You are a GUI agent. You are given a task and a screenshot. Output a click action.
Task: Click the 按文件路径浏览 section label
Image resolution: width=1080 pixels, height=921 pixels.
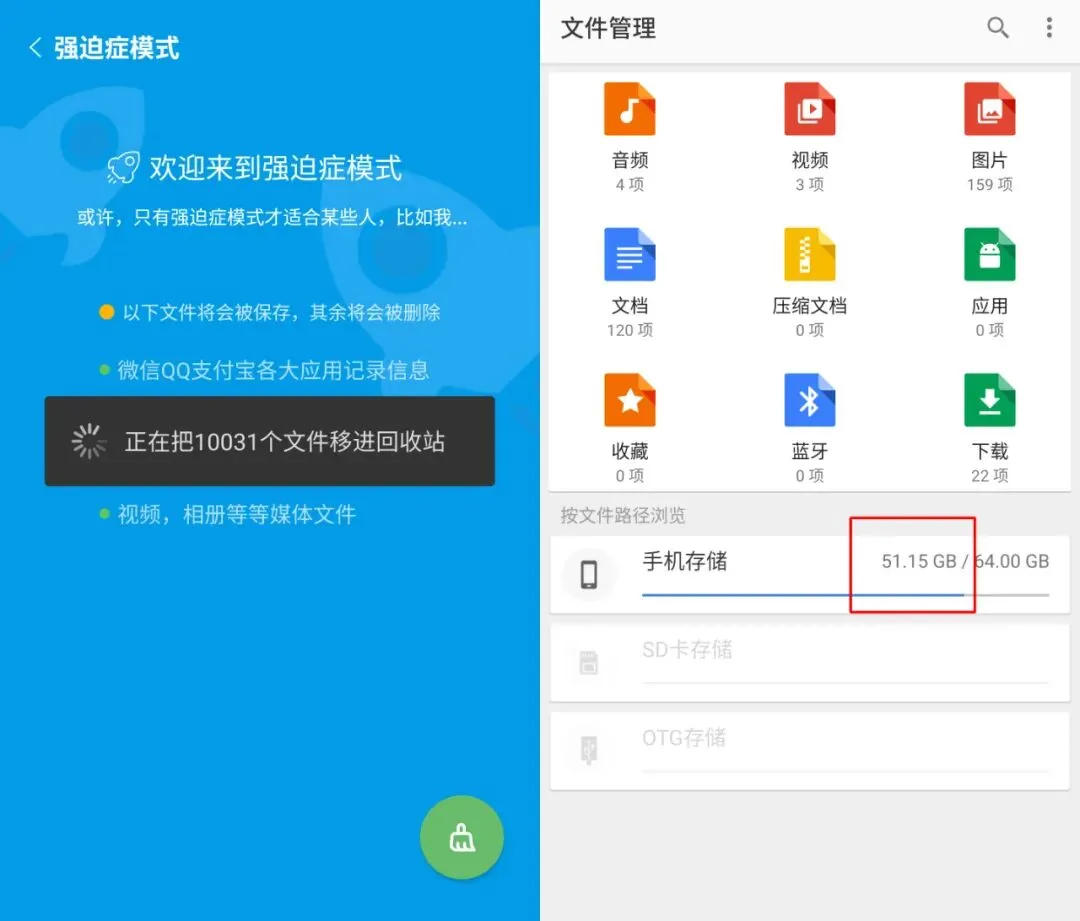coord(623,515)
